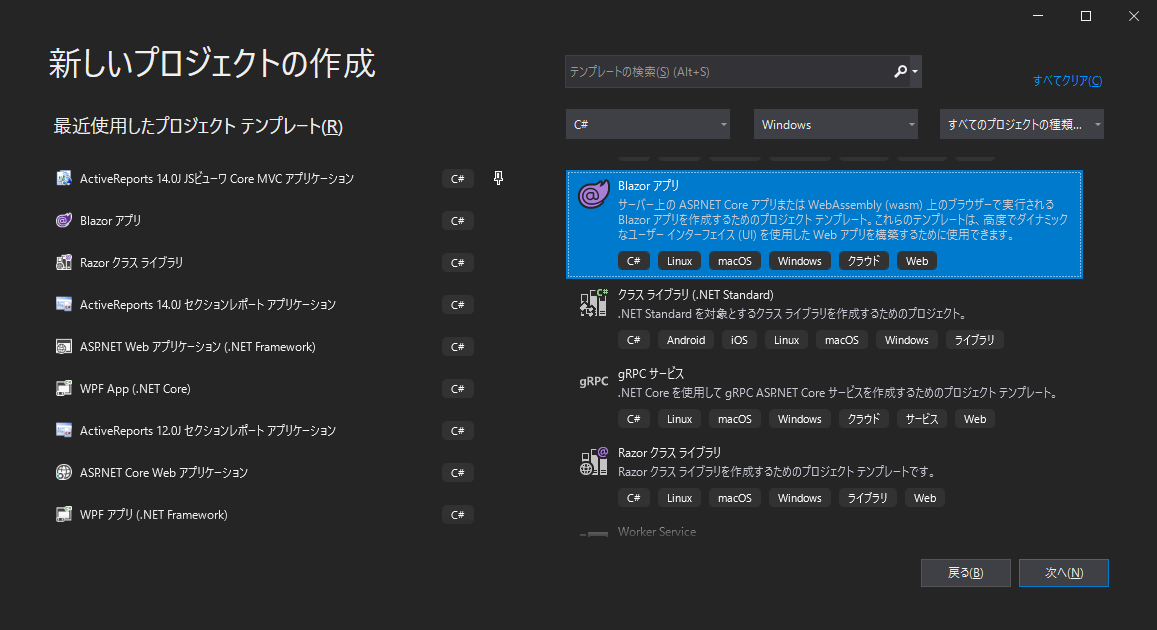Open the project type filter dropdown
Screen dimensions: 1157x630
[1022, 124]
